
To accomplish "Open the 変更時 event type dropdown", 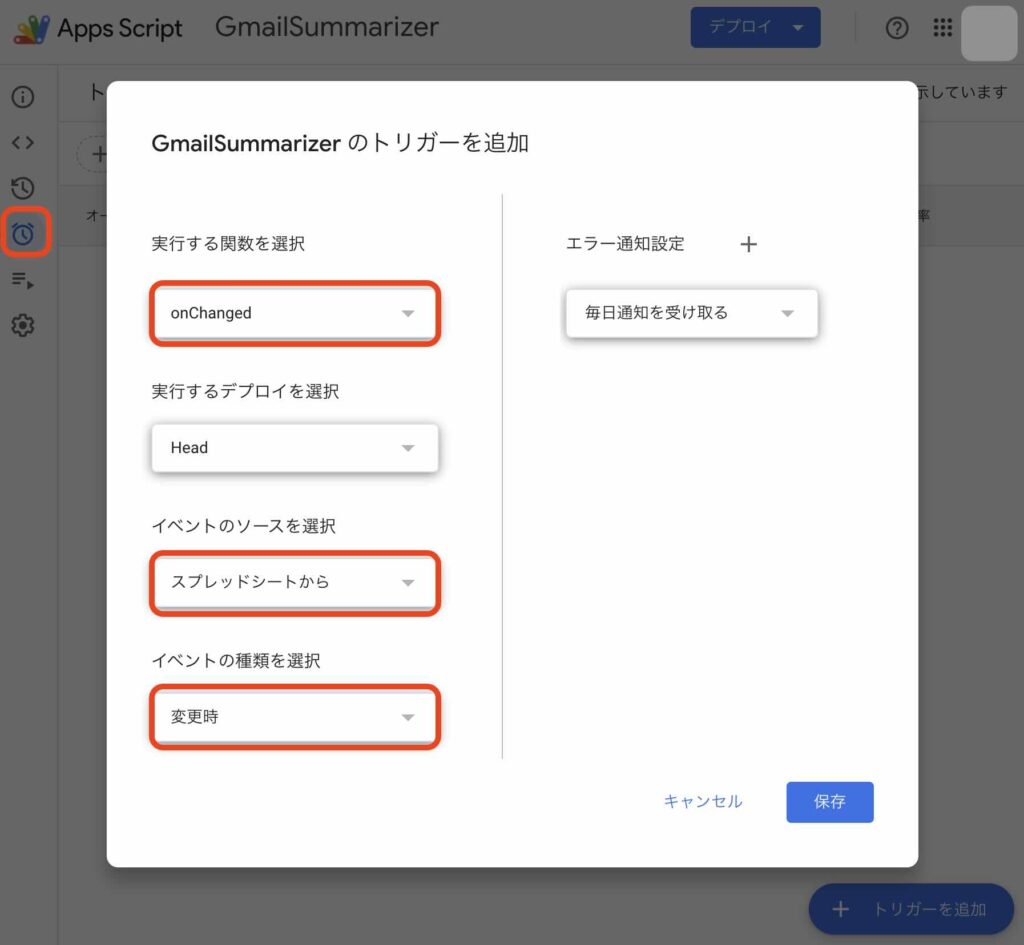I will click(x=295, y=717).
